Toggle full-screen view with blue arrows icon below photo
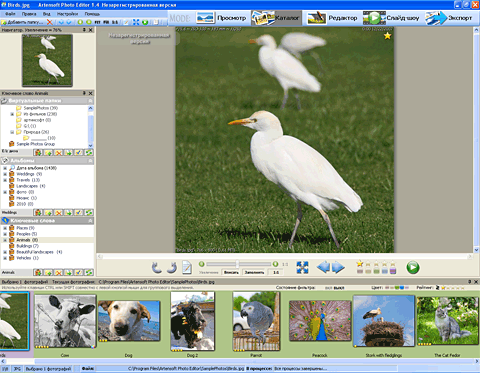 tap(302, 267)
